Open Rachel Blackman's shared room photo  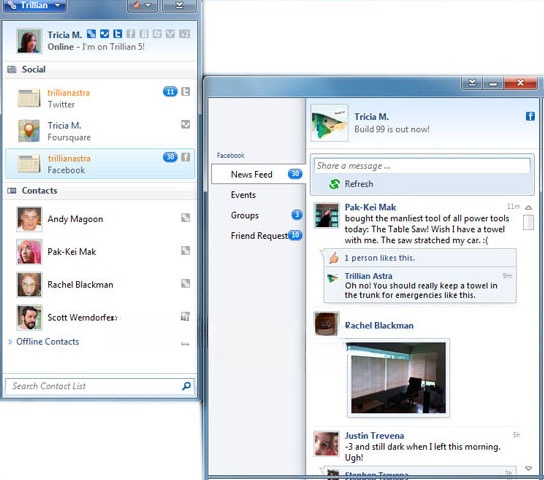coord(398,378)
